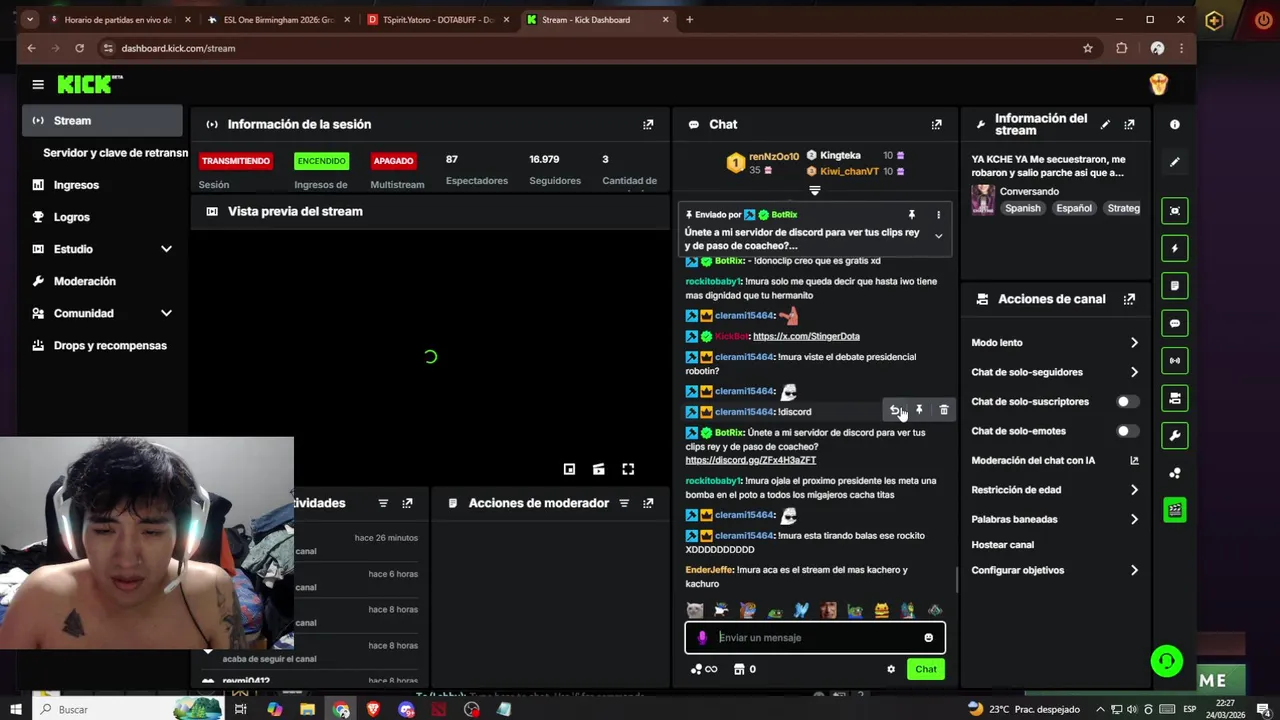This screenshot has width=1280, height=720.
Task: Click the lightning bolt icon in right sidebar
Action: point(1175,248)
